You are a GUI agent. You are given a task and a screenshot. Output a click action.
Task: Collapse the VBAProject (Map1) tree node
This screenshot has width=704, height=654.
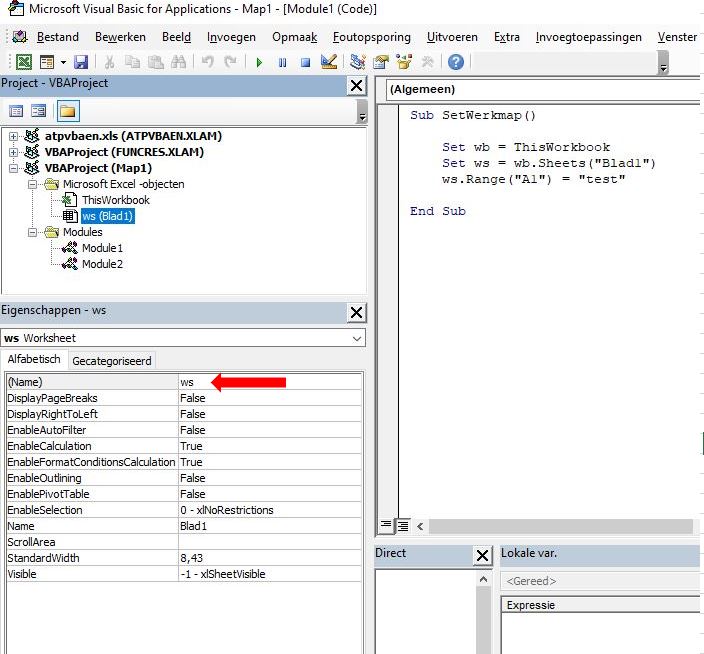(14, 168)
